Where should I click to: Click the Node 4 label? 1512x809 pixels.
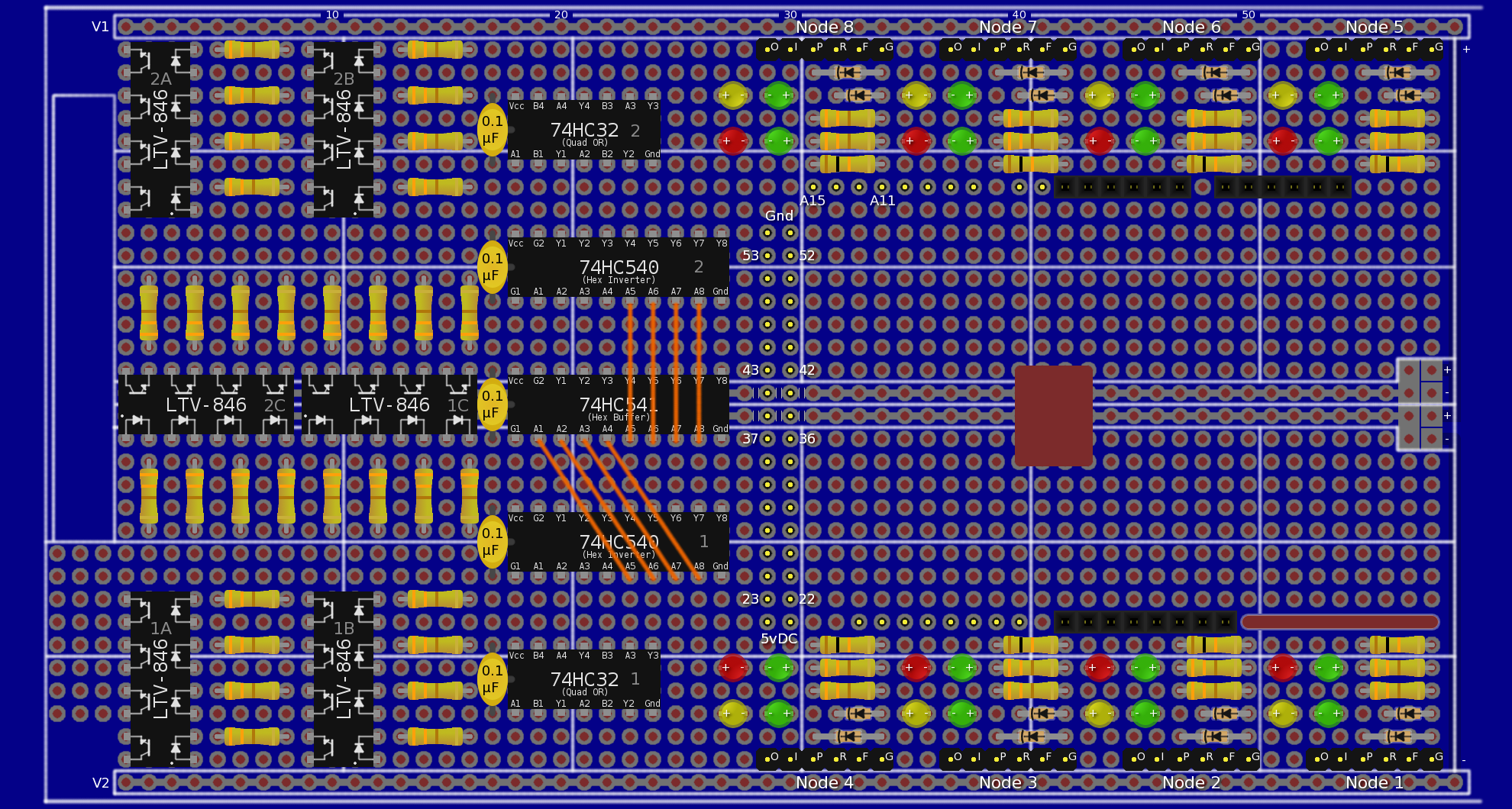pos(825,782)
